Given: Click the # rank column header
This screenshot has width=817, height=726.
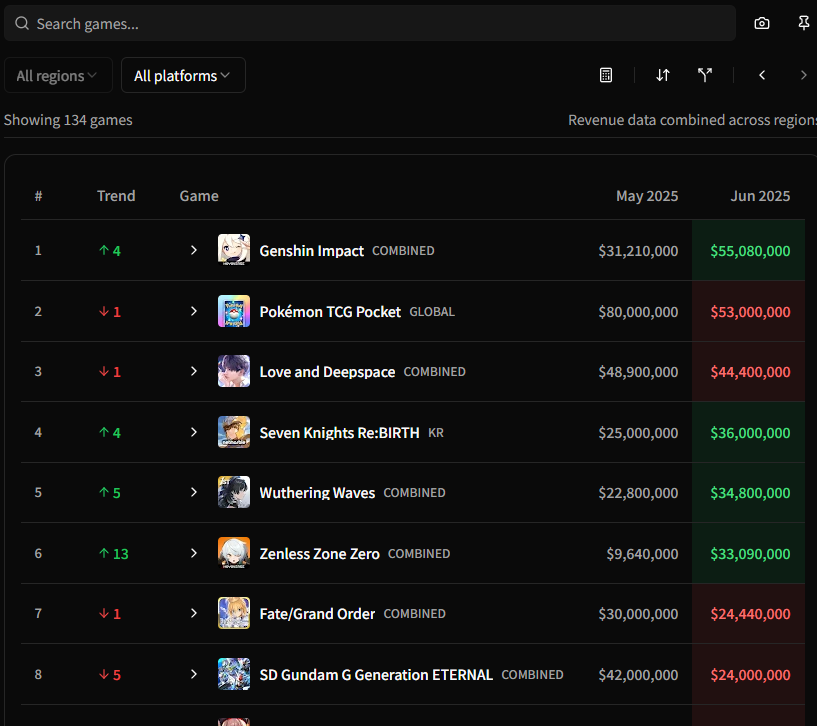Looking at the screenshot, I should [x=38, y=196].
